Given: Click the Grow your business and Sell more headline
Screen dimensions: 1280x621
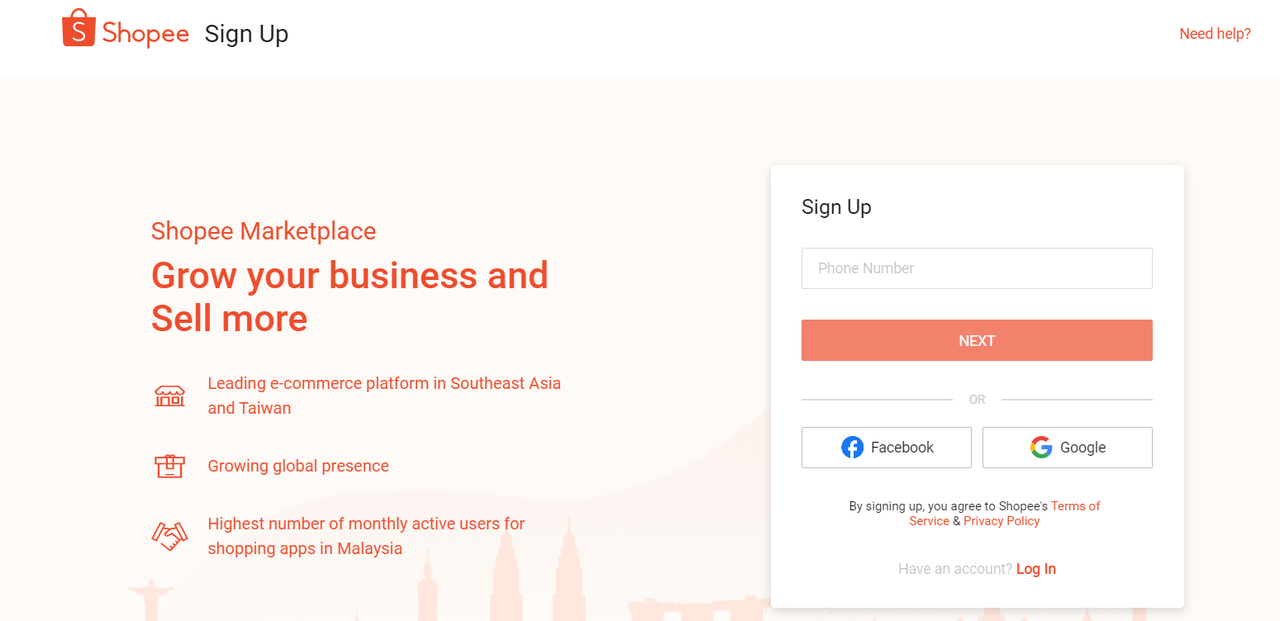Looking at the screenshot, I should [x=350, y=297].
